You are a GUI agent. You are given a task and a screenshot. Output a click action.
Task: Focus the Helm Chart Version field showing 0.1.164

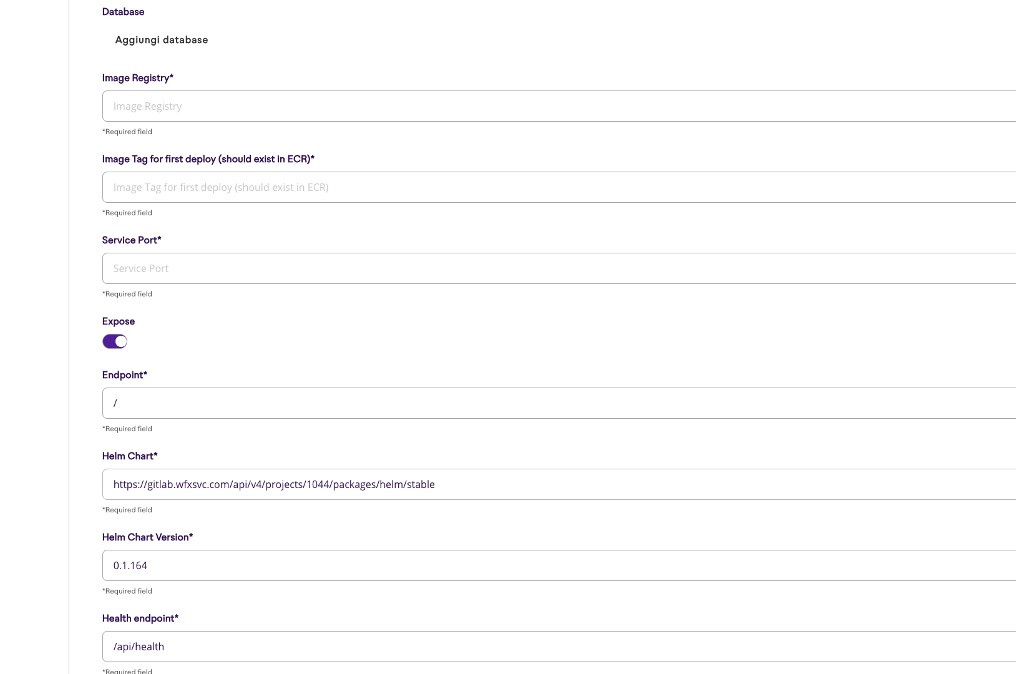400,565
